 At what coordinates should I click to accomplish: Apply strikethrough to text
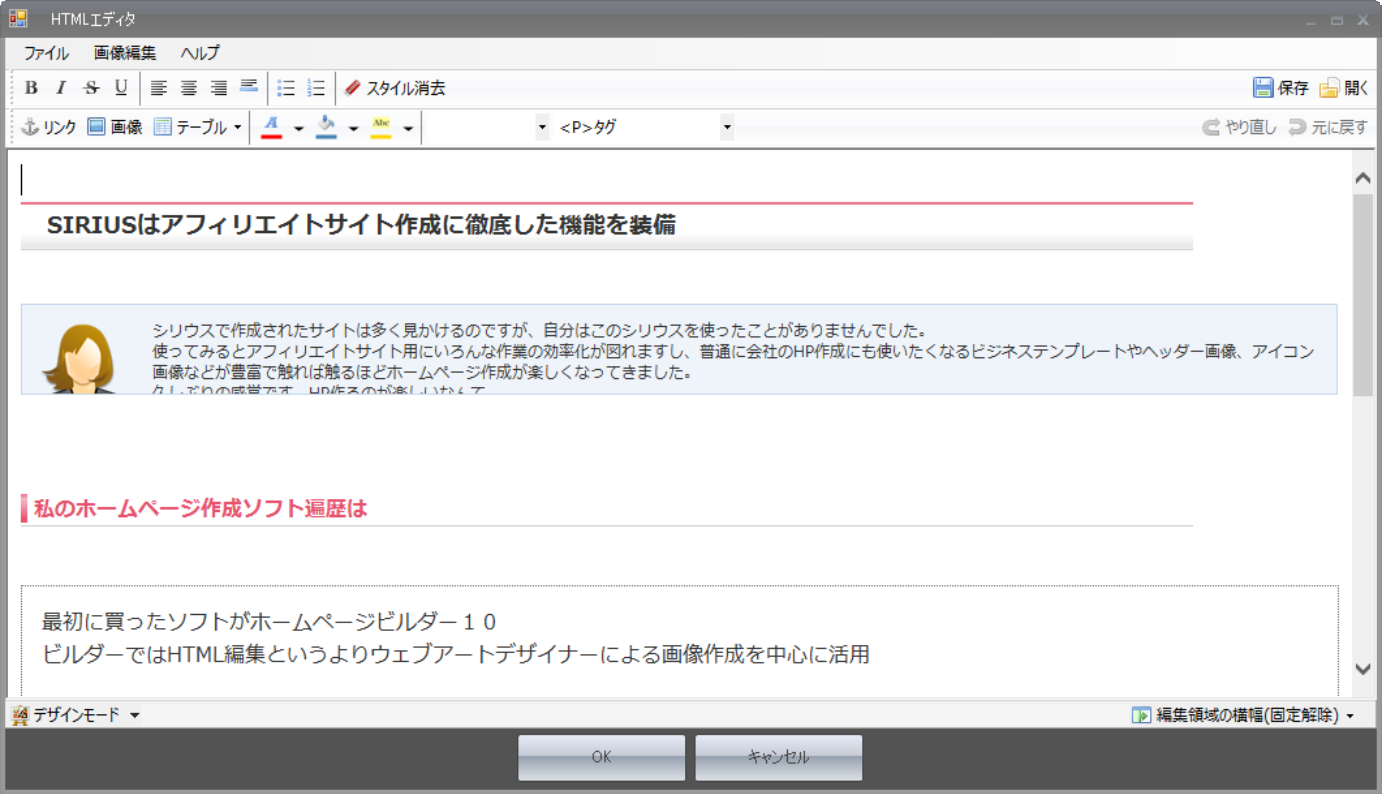(91, 88)
